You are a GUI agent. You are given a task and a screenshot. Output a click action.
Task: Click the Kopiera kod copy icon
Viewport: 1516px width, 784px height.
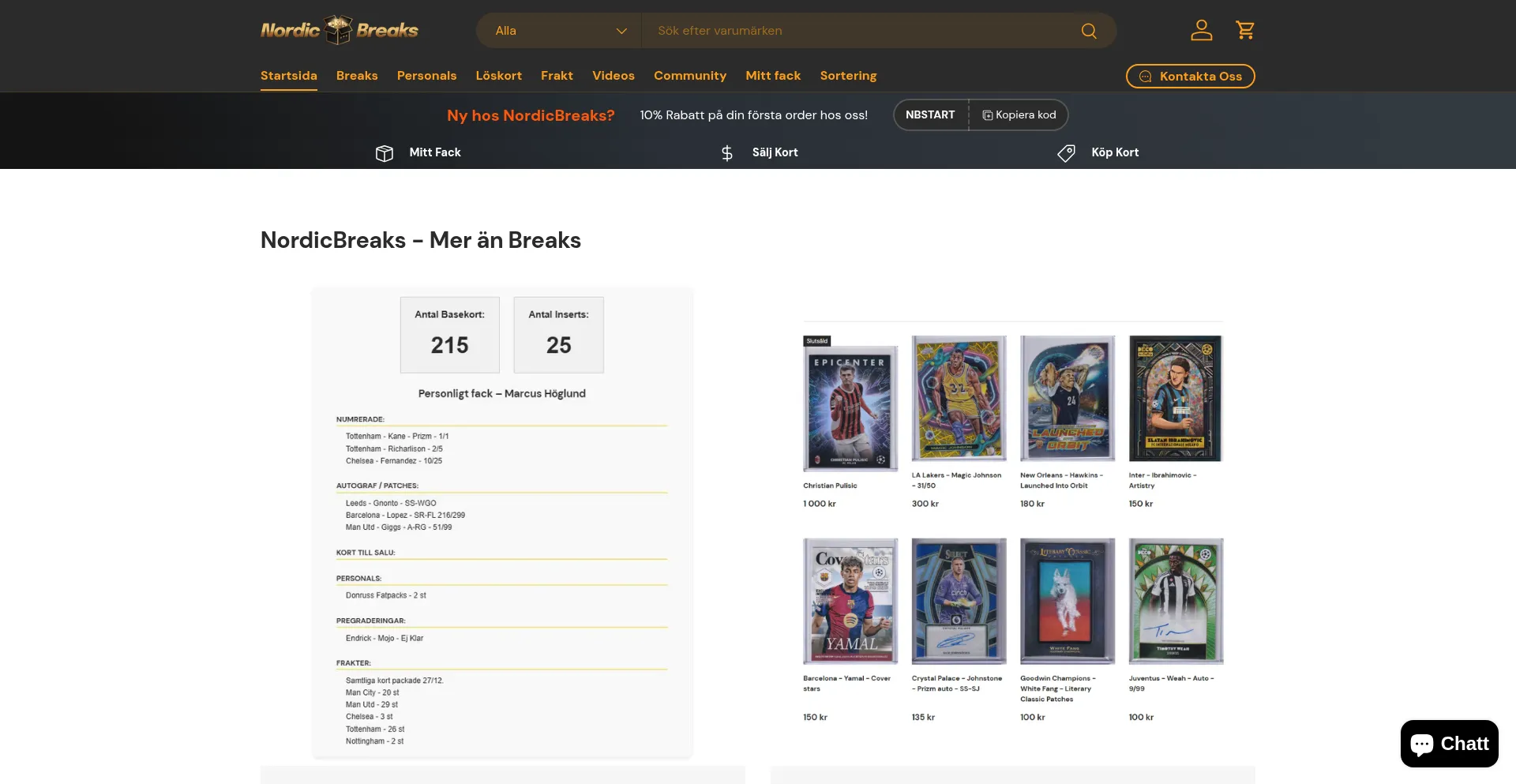coord(986,114)
